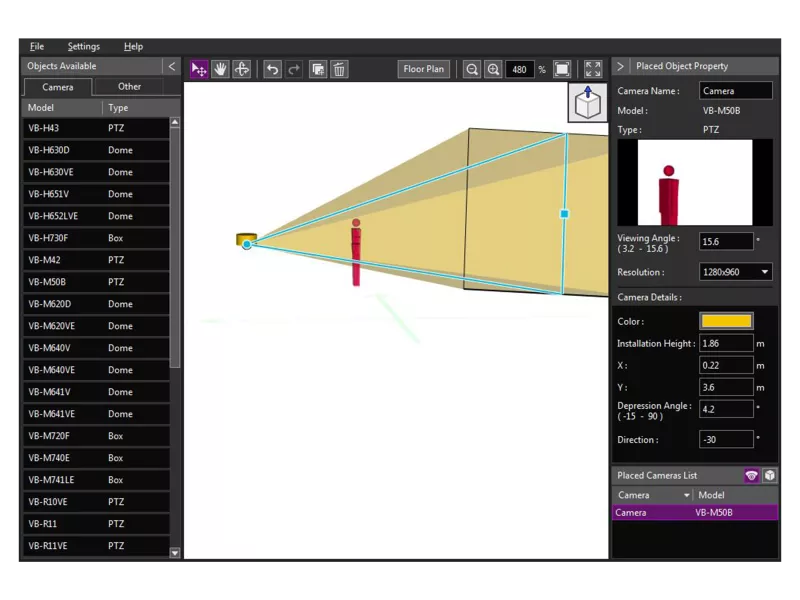
Task: Collapse the Placed Object Property panel
Action: [x=620, y=66]
